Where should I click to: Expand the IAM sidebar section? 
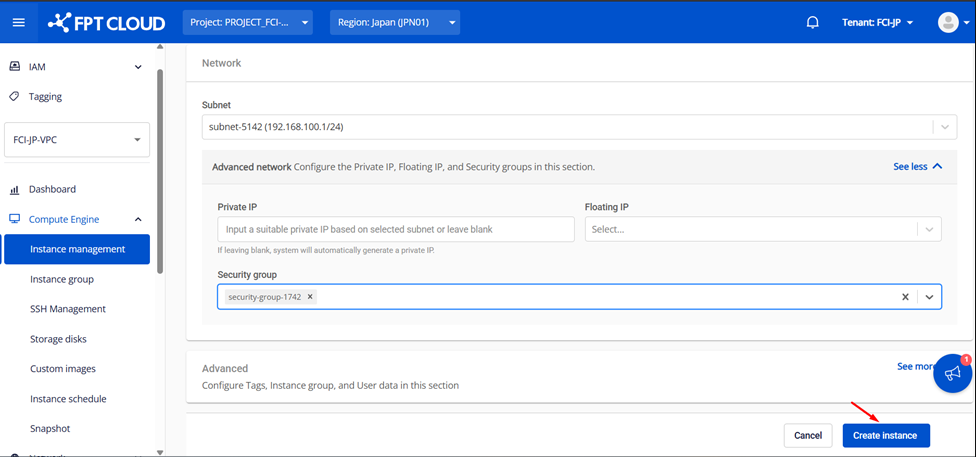point(138,67)
